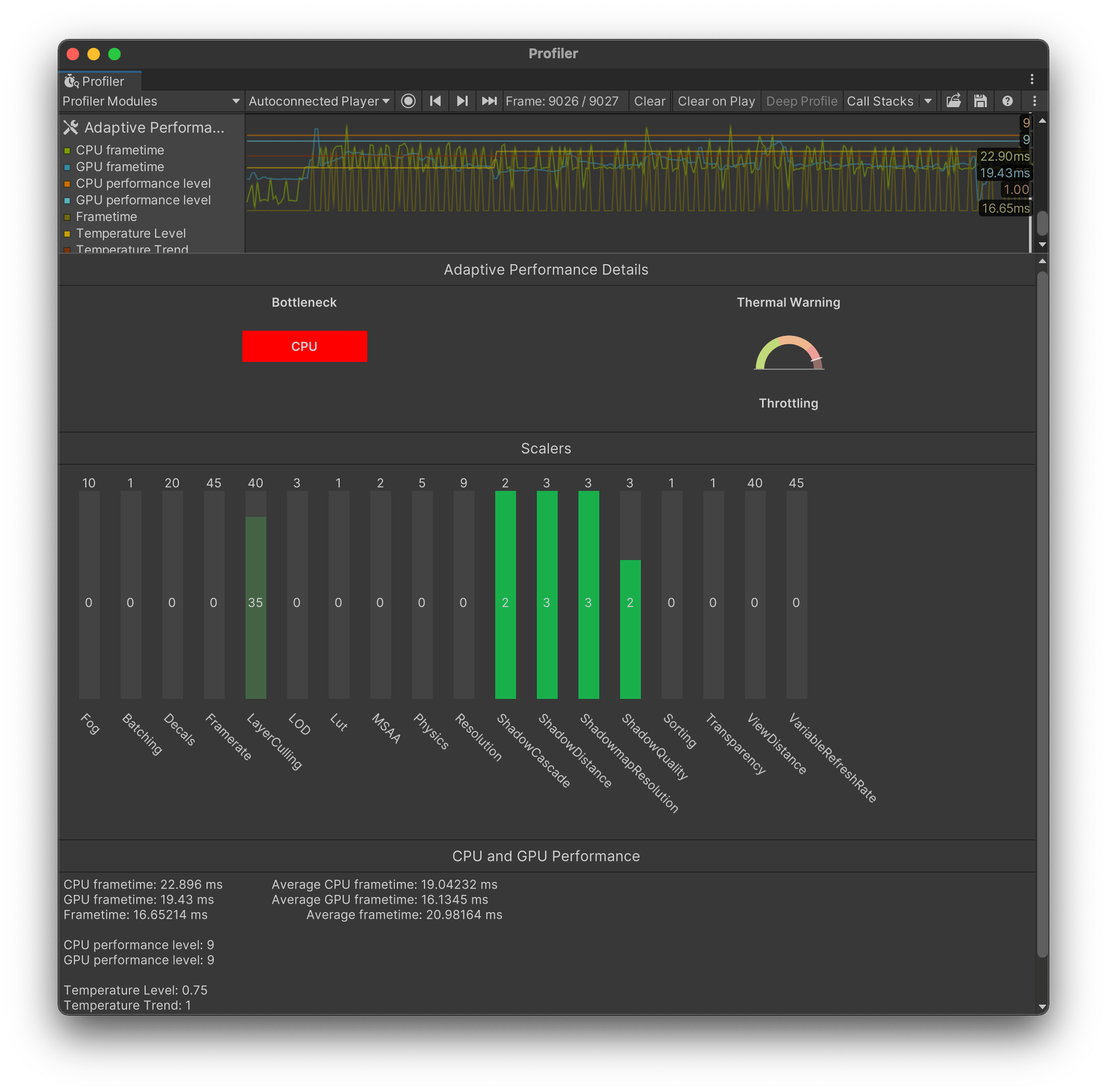Toggle Clear on Play
The width and height of the screenshot is (1107, 1092).
(716, 101)
